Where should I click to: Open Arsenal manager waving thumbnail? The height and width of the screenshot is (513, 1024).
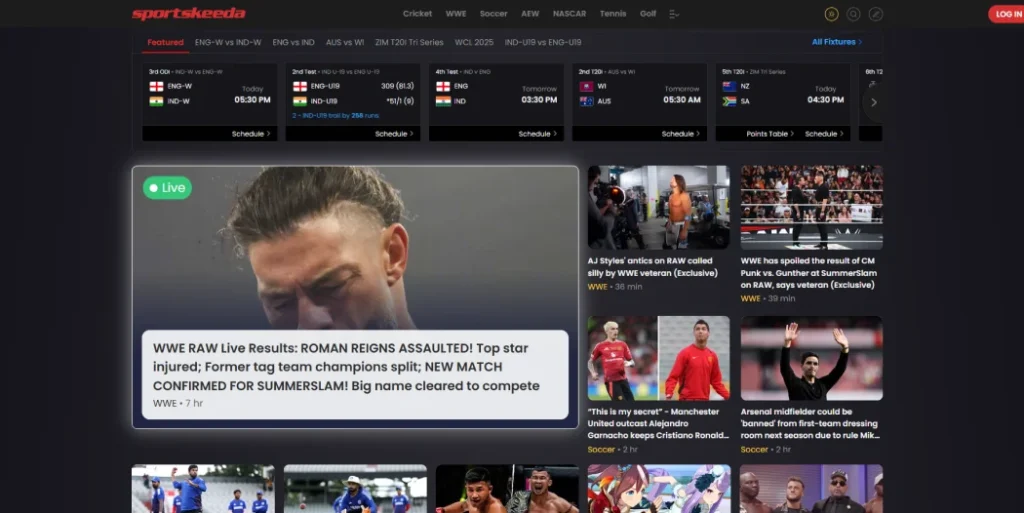[x=811, y=358]
